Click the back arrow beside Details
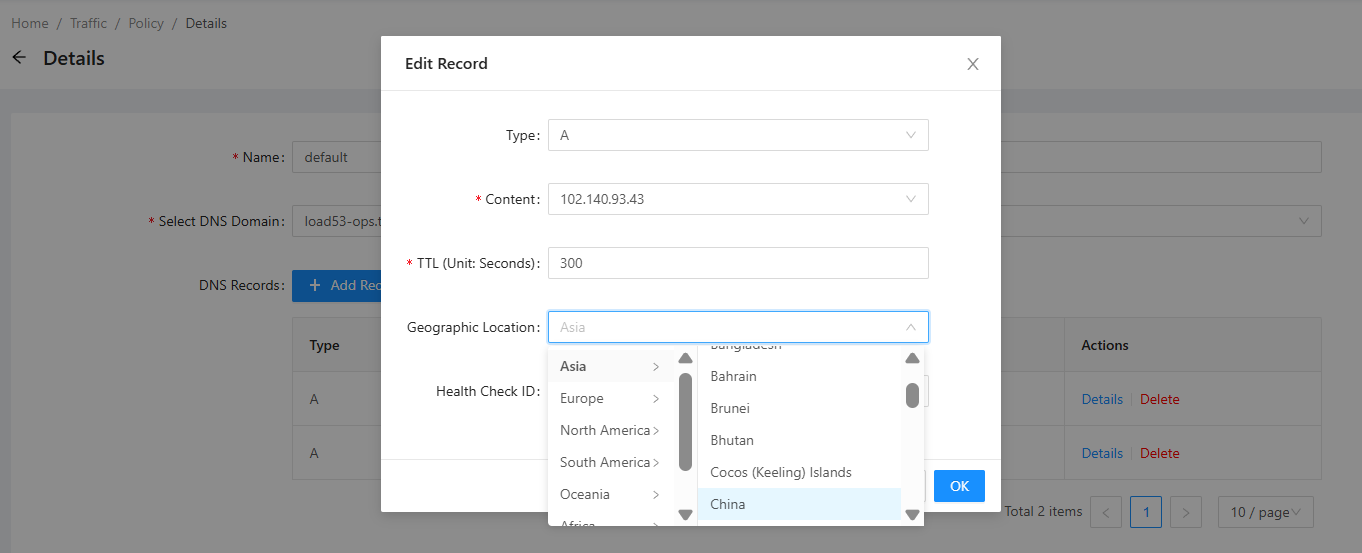Viewport: 1362px width, 553px height. [x=19, y=58]
